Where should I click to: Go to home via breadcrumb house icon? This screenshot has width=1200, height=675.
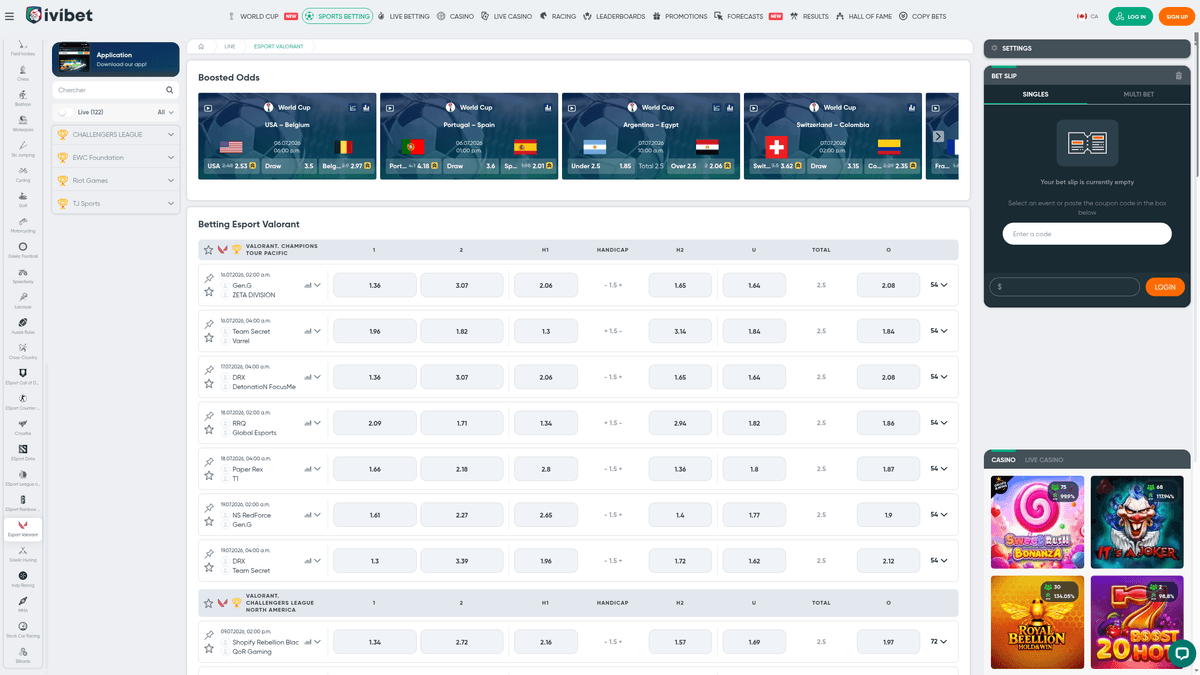click(x=201, y=47)
